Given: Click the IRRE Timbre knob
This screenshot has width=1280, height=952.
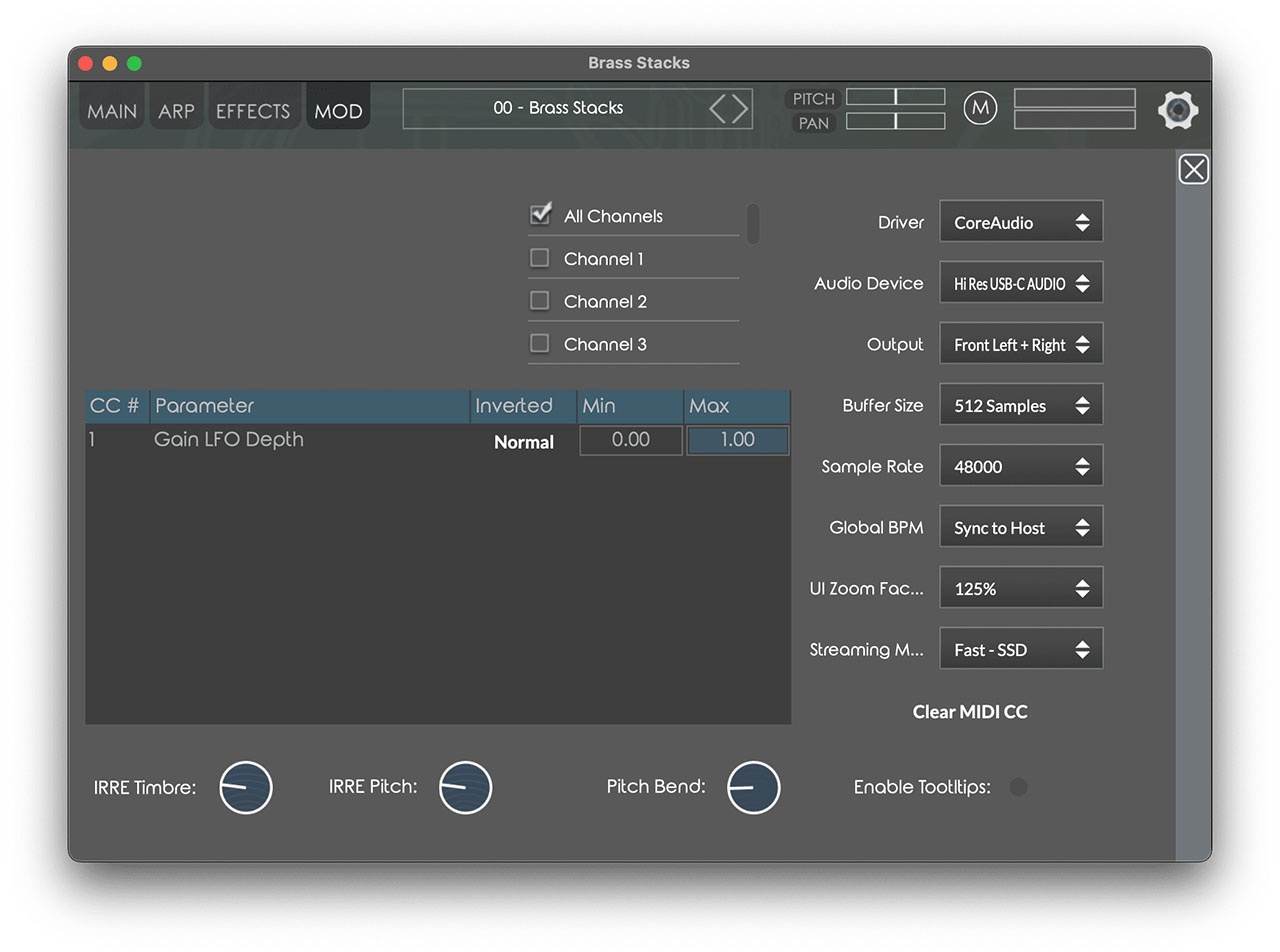Looking at the screenshot, I should click(246, 787).
